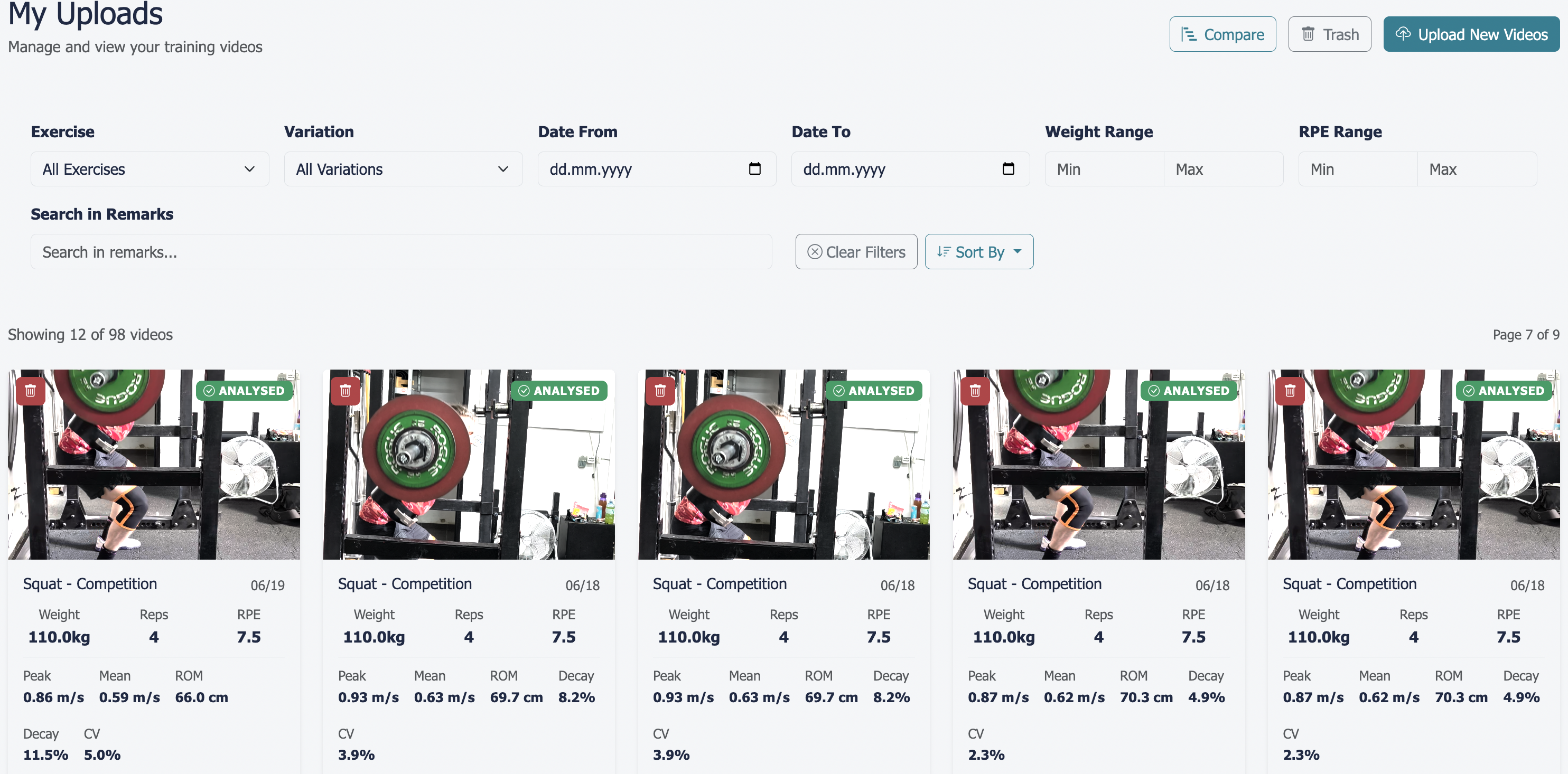Image resolution: width=1568 pixels, height=774 pixels.
Task: Click the Squat - Competition title dated 06/19
Action: [90, 584]
